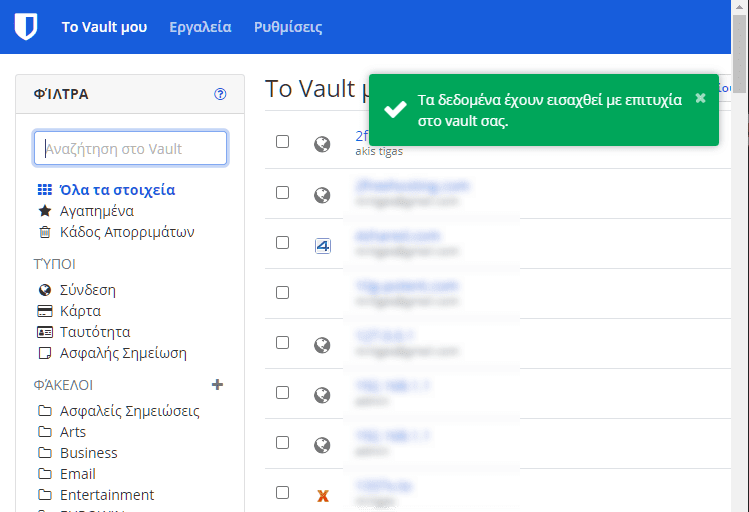Tick checkbox of row without icon

click(x=282, y=292)
